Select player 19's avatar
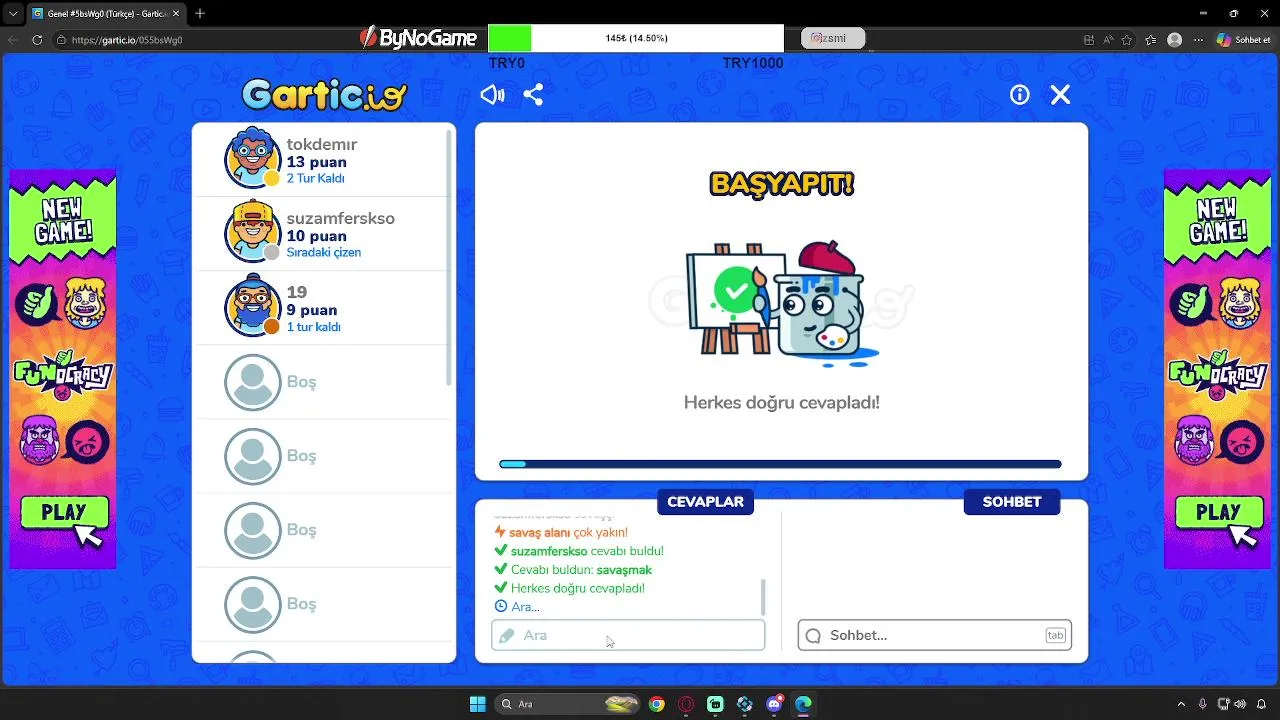Screen dimensions: 1280x720 pos(253,306)
